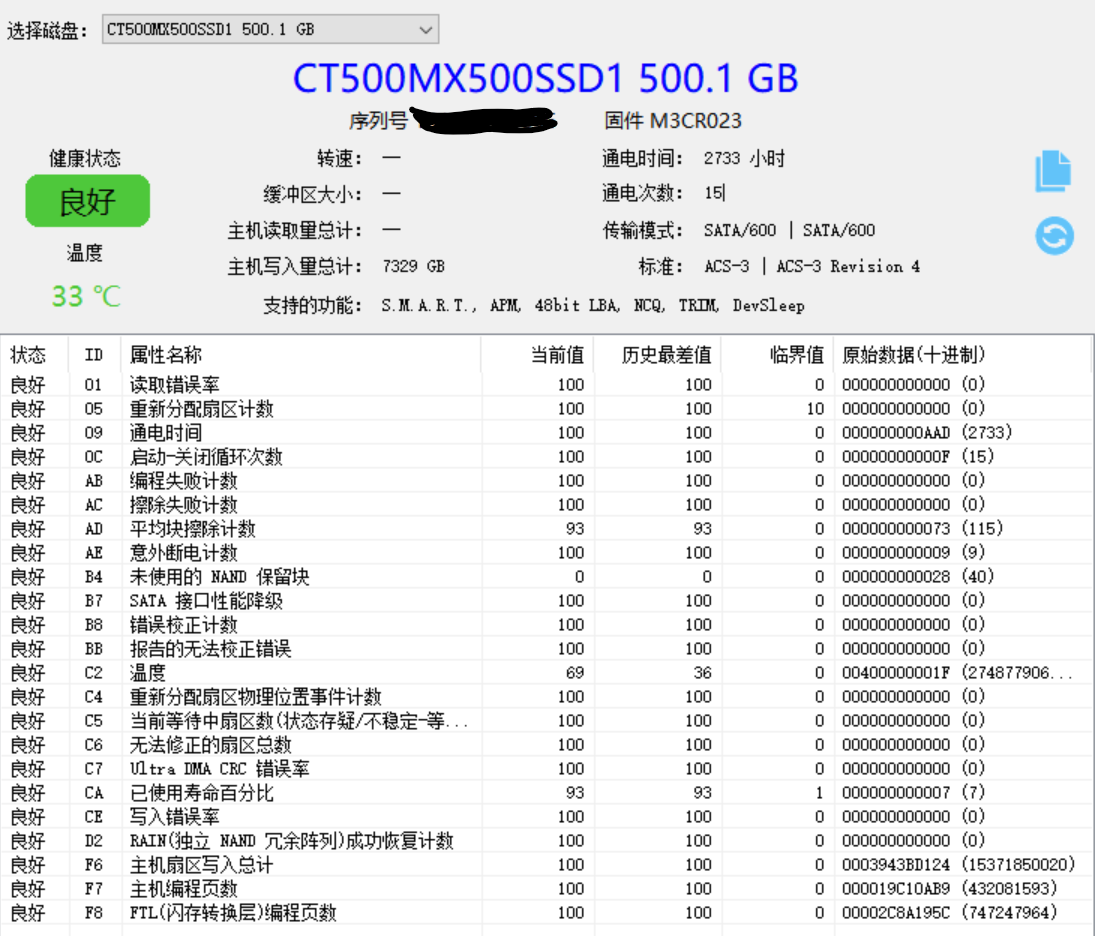This screenshot has height=936, width=1095.
Task: Select the 报告的无法校正错误 row
Action: [545, 648]
